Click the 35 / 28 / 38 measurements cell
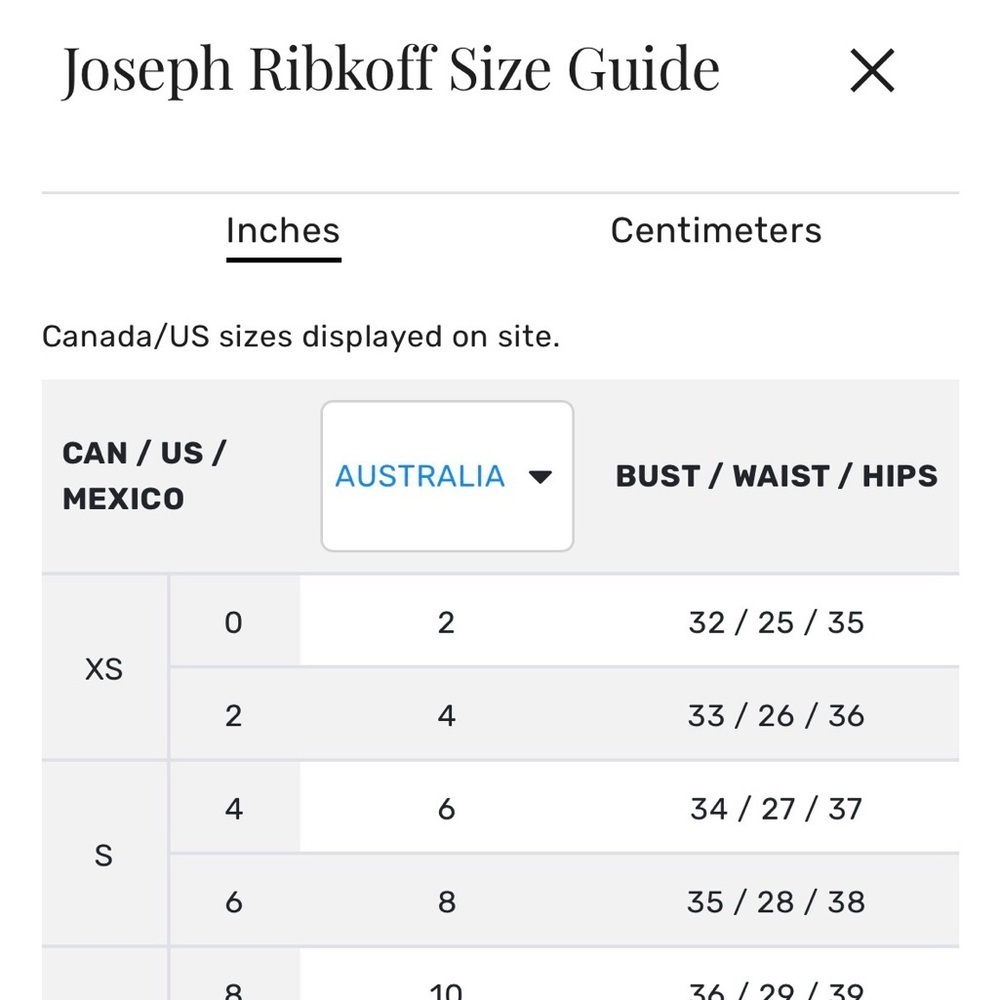The image size is (1000, 1000). 776,901
